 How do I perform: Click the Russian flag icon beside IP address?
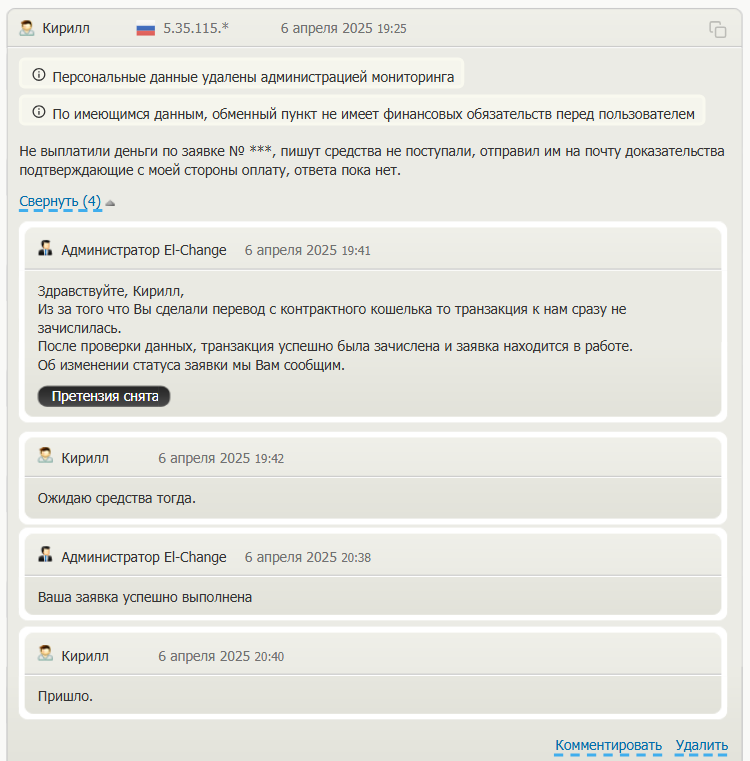coord(146,29)
